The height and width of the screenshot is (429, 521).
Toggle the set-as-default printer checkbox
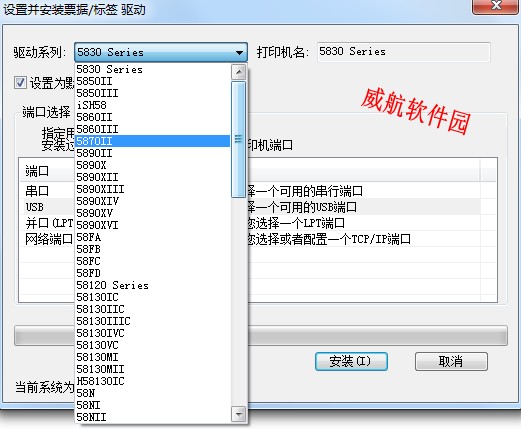[20, 82]
